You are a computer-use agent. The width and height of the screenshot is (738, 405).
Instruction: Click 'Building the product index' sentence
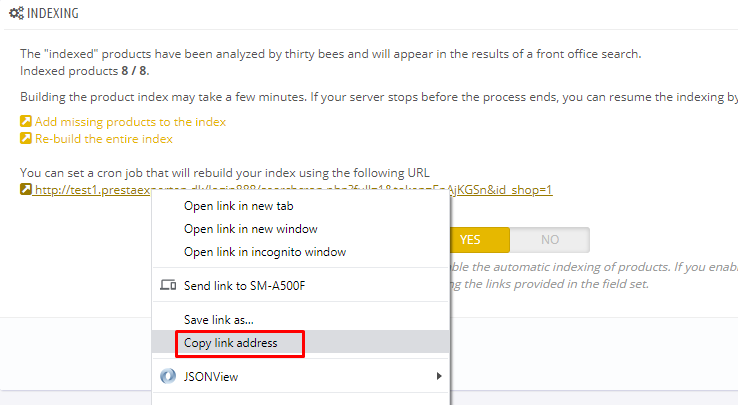point(379,97)
